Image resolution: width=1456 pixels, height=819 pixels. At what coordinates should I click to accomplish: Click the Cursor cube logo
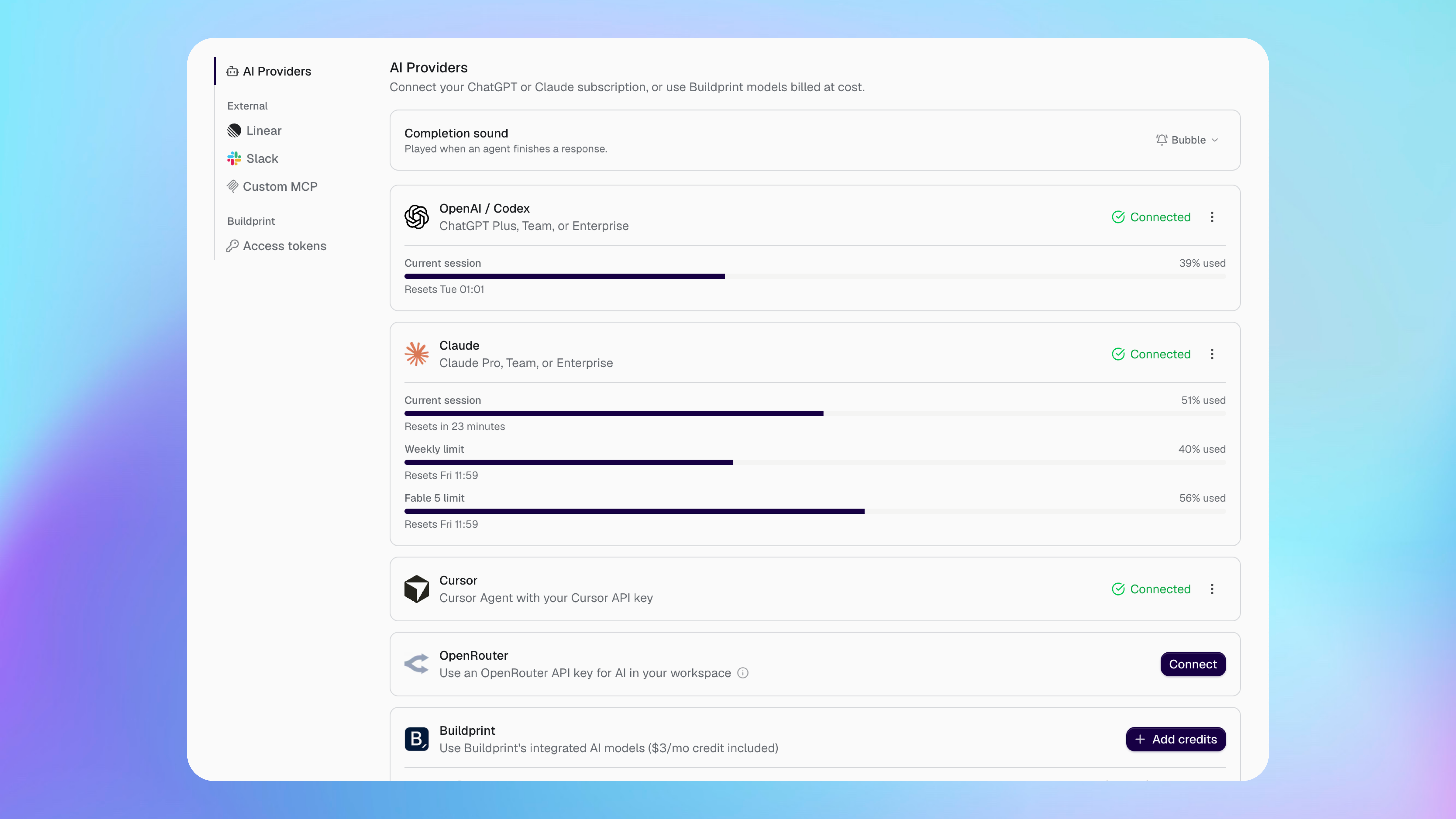click(417, 589)
